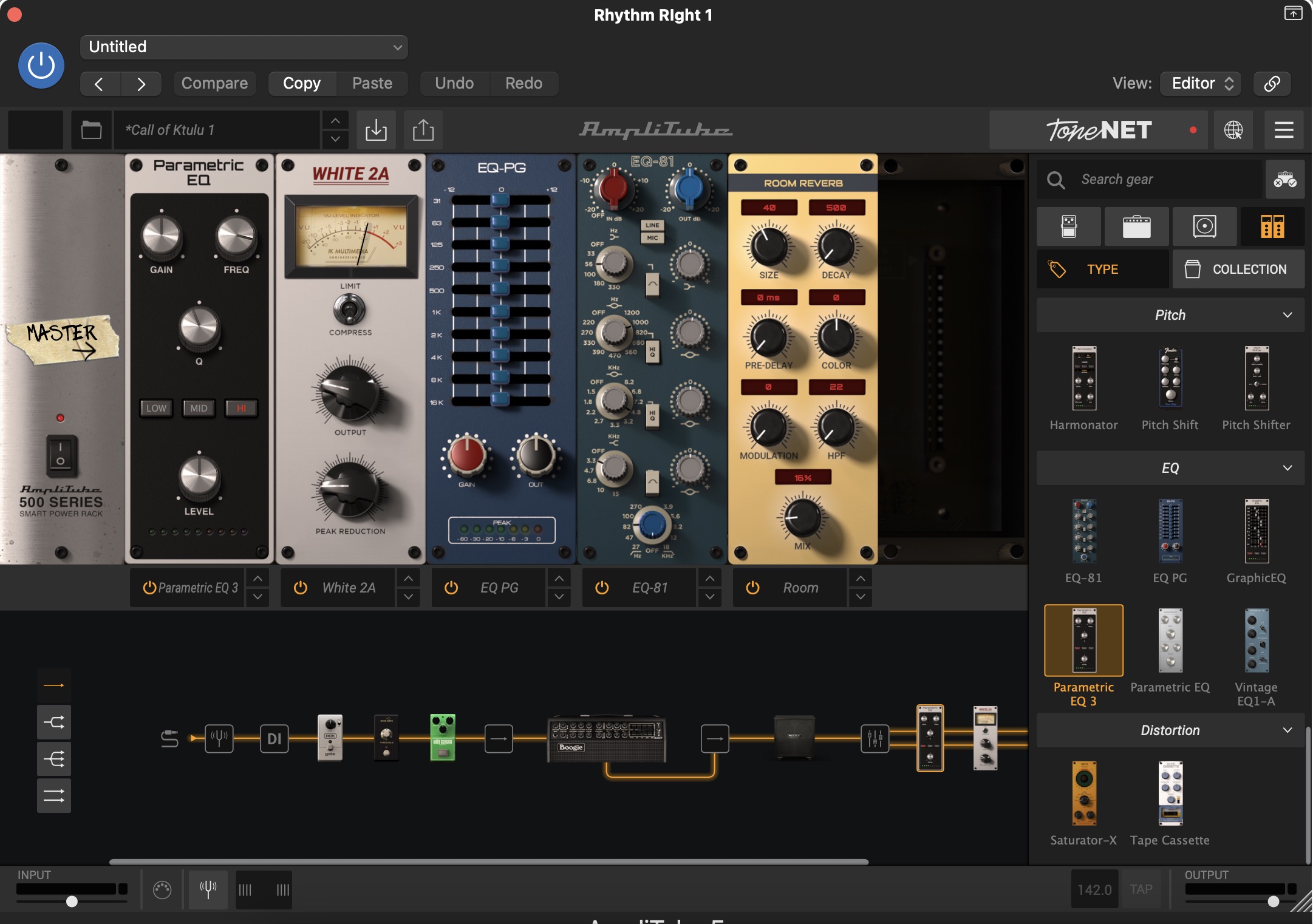The width and height of the screenshot is (1313, 924).
Task: Switch to the COLLECTION tab
Action: 1239,269
